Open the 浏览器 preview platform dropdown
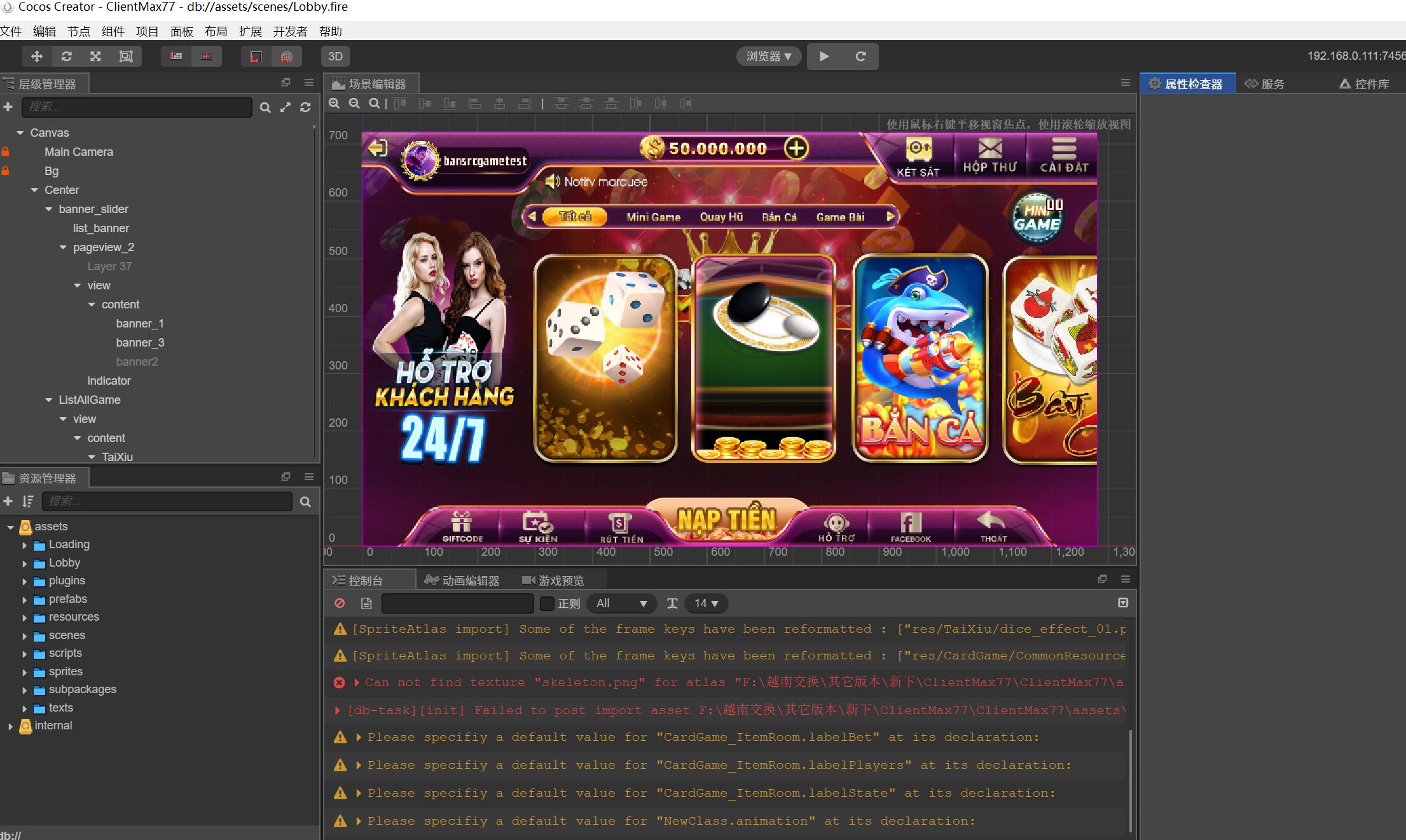Image resolution: width=1406 pixels, height=840 pixels. tap(768, 57)
